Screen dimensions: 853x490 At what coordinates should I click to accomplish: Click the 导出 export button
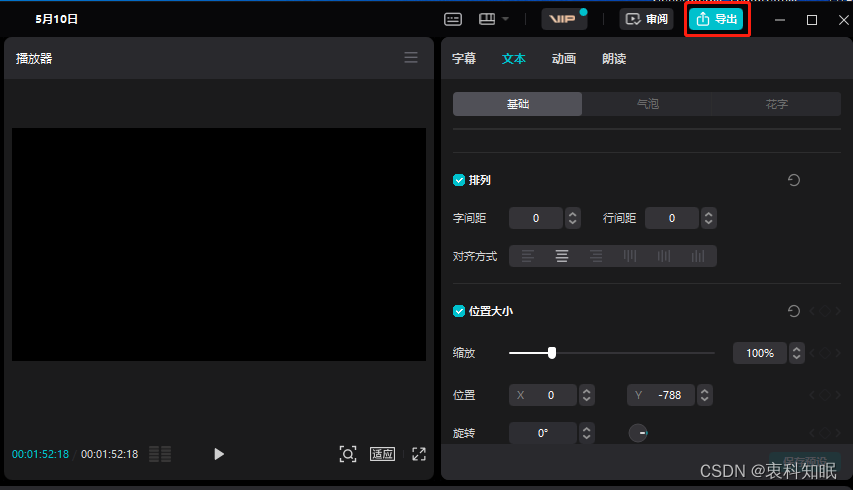tap(716, 19)
